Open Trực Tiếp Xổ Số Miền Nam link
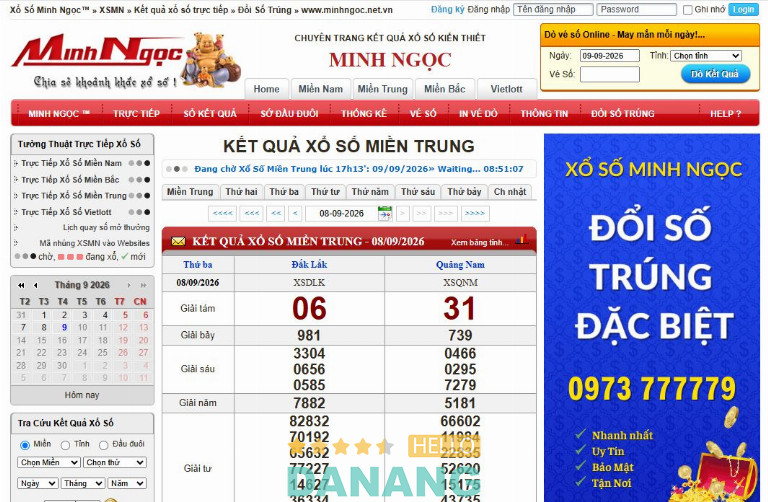This screenshot has width=768, height=502. (x=72, y=163)
